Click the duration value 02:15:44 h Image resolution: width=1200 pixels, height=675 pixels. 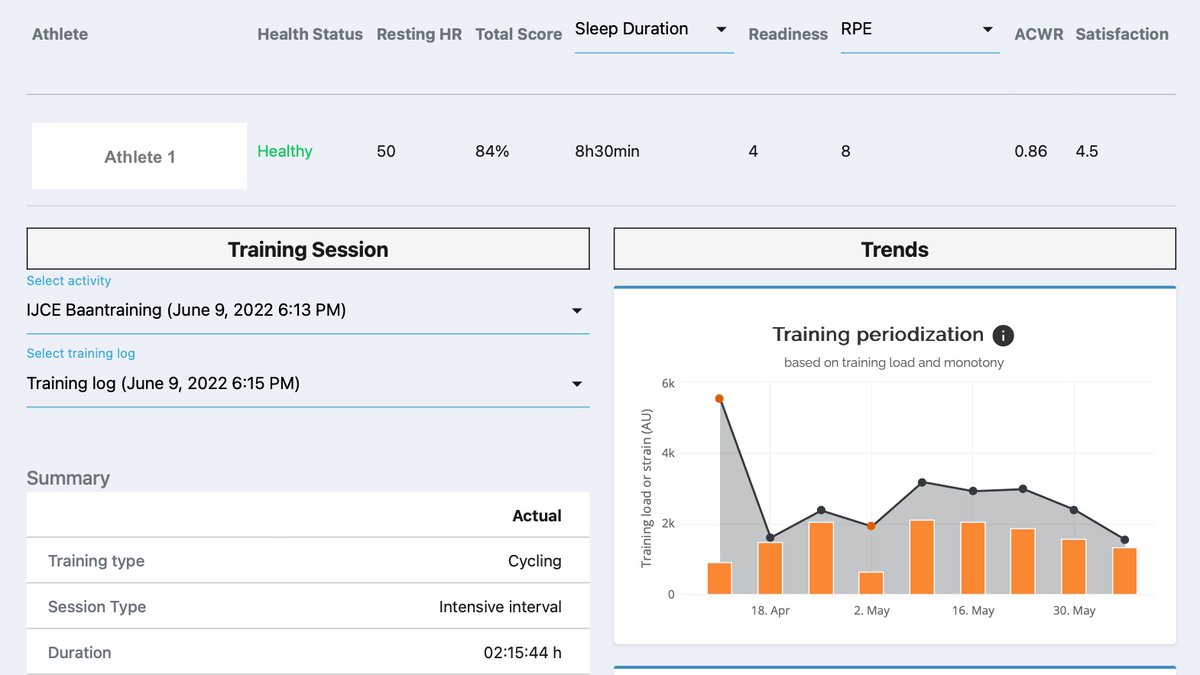point(523,653)
